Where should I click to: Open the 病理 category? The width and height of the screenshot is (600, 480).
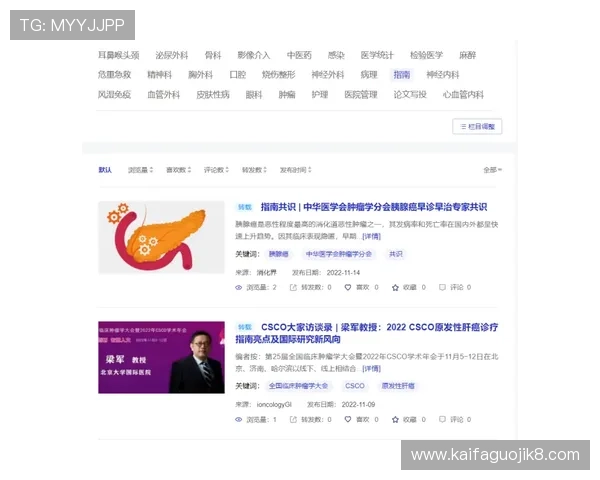[x=369, y=75]
